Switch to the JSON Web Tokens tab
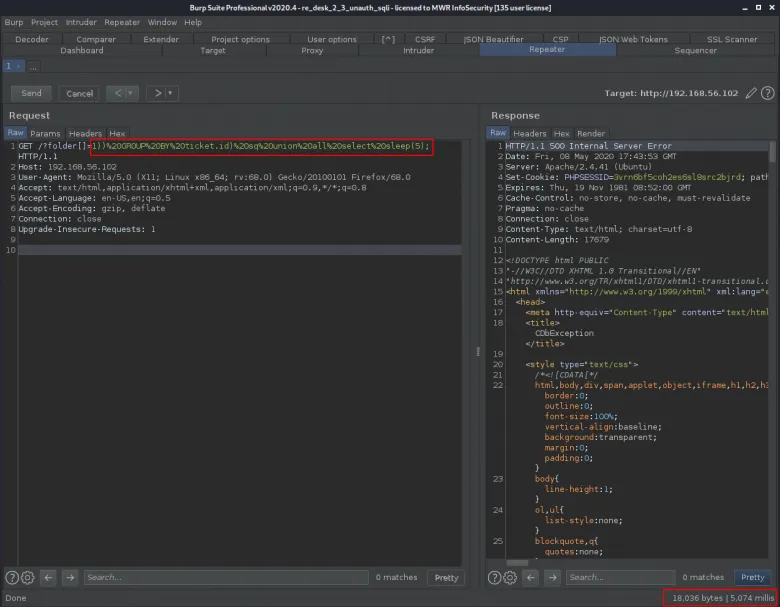Screen dimensions: 780x607 [633, 39]
